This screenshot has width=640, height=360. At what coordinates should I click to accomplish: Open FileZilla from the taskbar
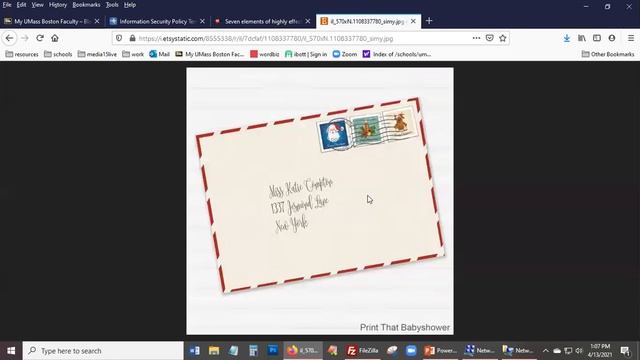pos(362,351)
